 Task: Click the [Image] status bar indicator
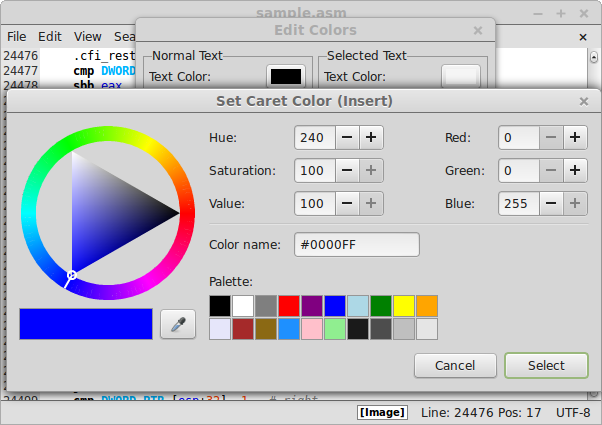382,412
